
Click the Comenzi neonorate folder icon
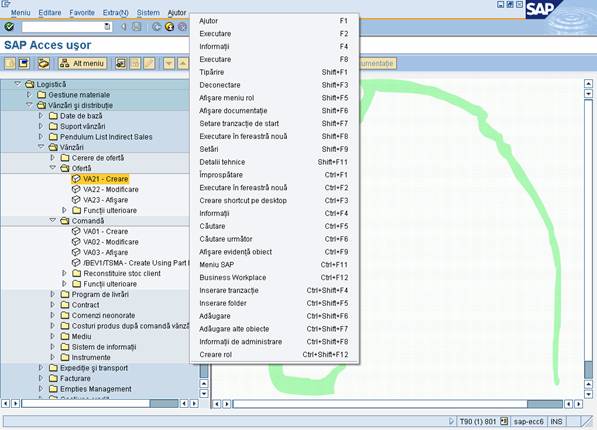pyautogui.click(x=65, y=315)
